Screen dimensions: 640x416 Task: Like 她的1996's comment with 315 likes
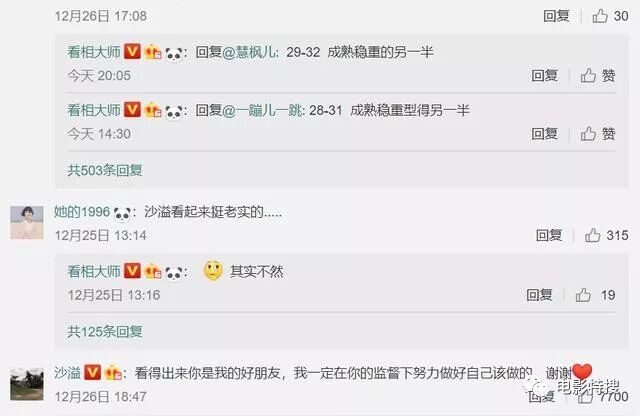point(592,235)
